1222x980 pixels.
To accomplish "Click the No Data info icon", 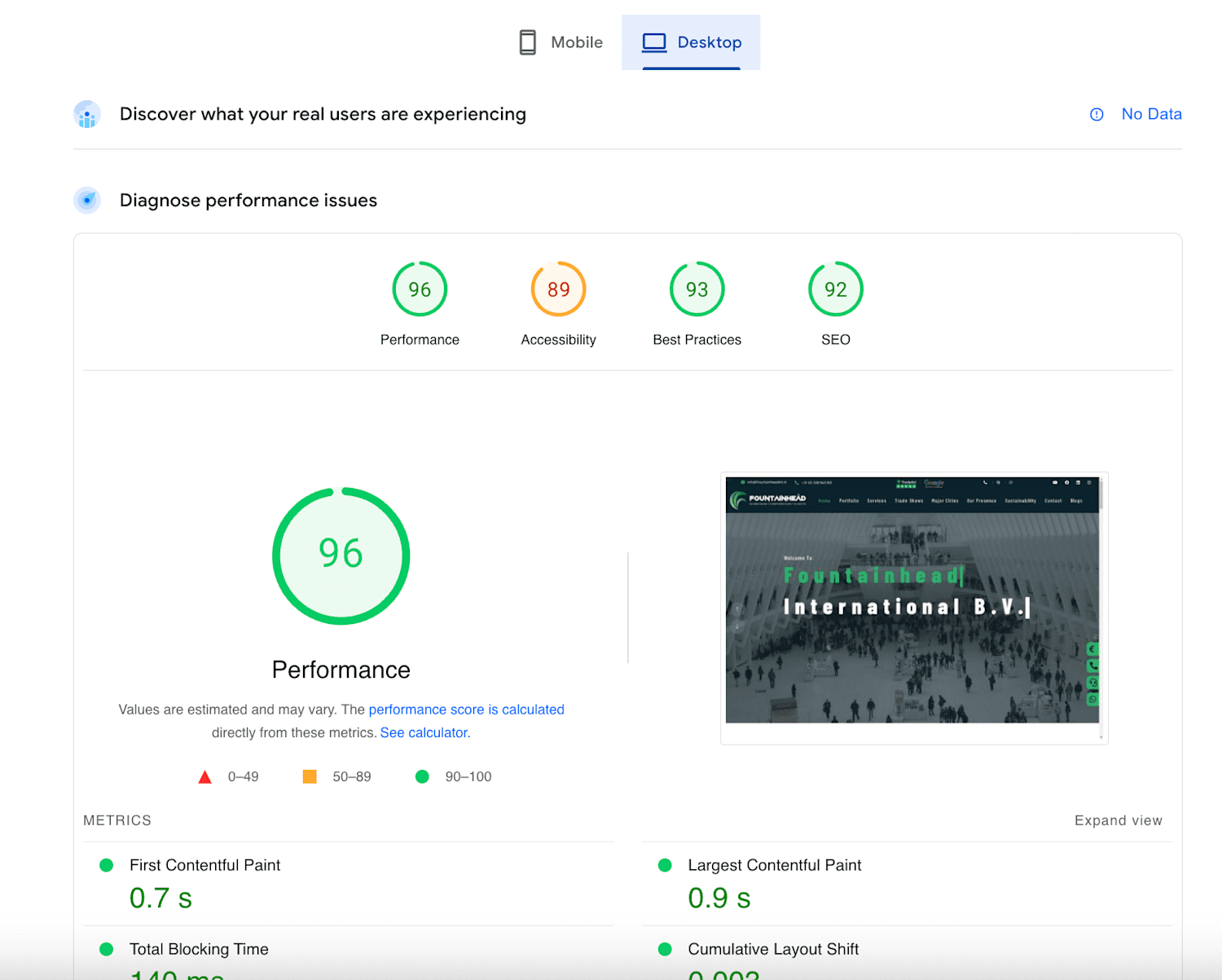I will [x=1097, y=115].
